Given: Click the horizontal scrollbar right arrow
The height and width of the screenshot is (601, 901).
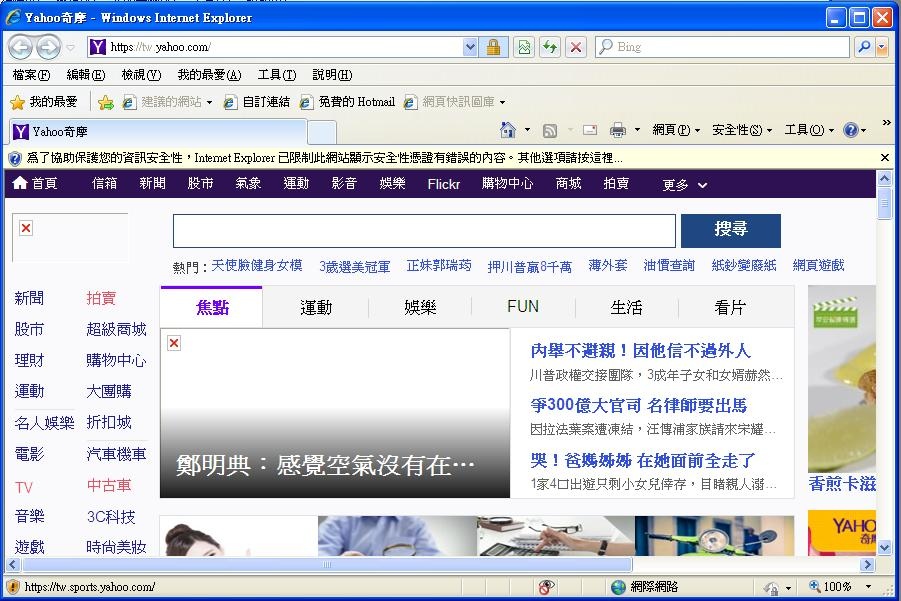Looking at the screenshot, I should pyautogui.click(x=868, y=565).
